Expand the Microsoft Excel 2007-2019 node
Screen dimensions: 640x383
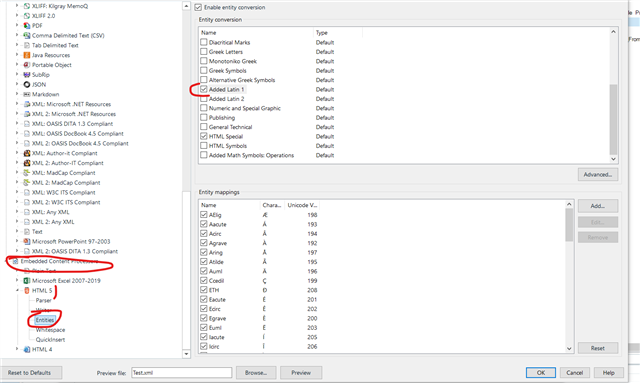pyautogui.click(x=17, y=280)
